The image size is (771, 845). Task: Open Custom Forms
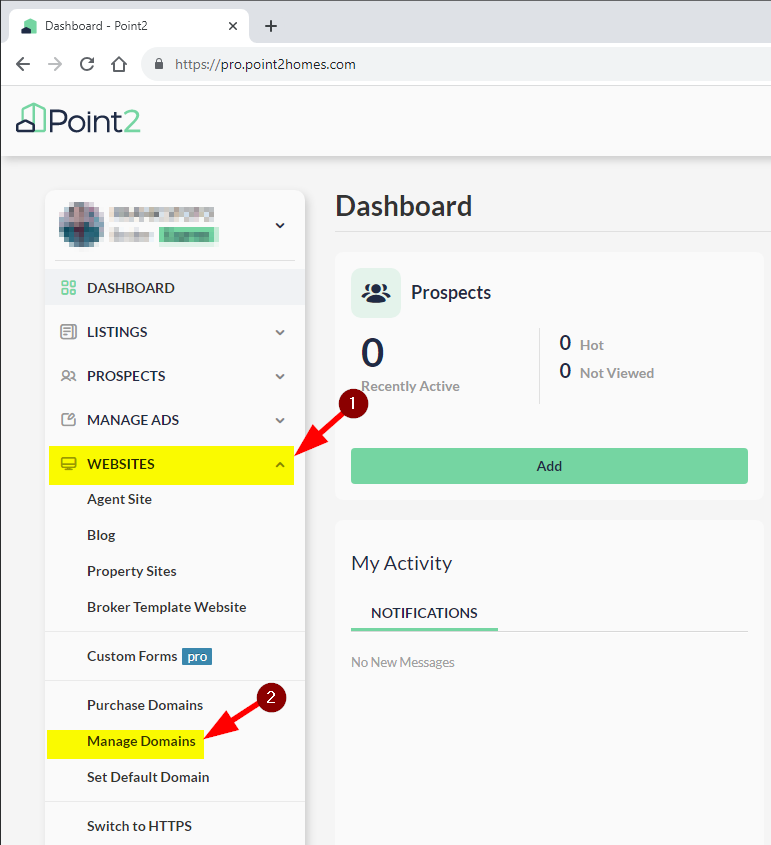pos(132,656)
